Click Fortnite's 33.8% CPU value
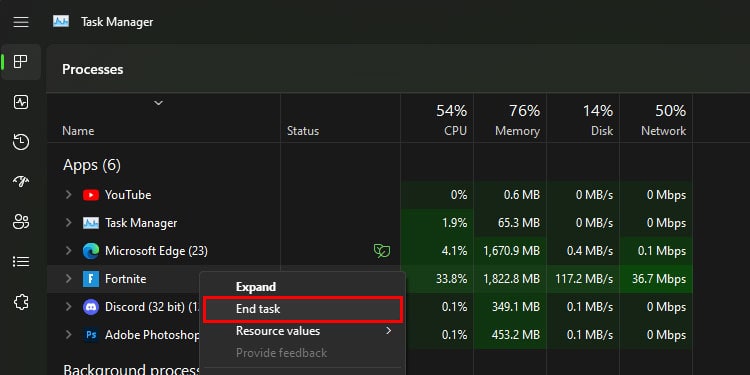Screen dimensions: 750x375 coord(451,279)
